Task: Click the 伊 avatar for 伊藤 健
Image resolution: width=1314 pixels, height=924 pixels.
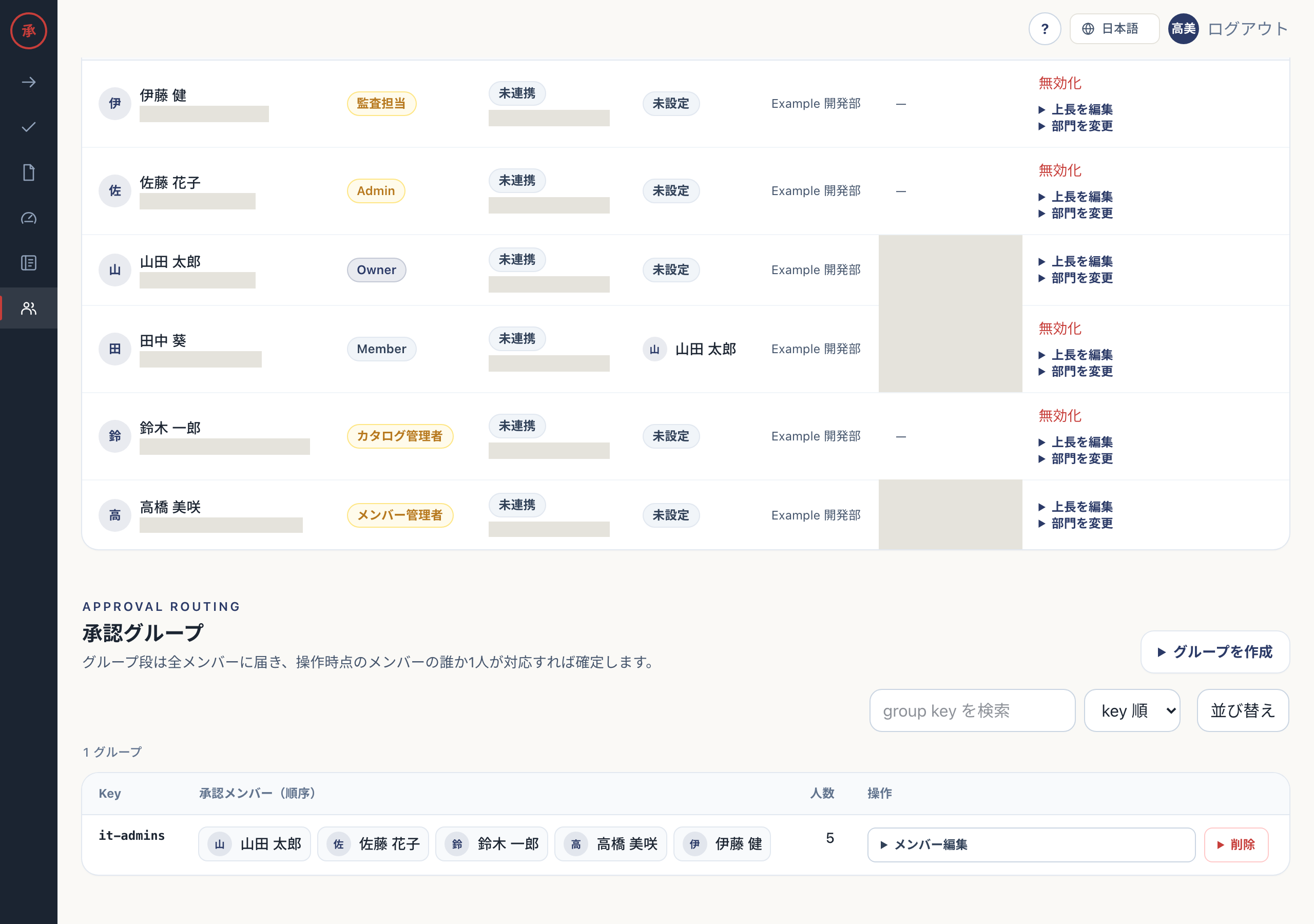Action: coord(115,104)
